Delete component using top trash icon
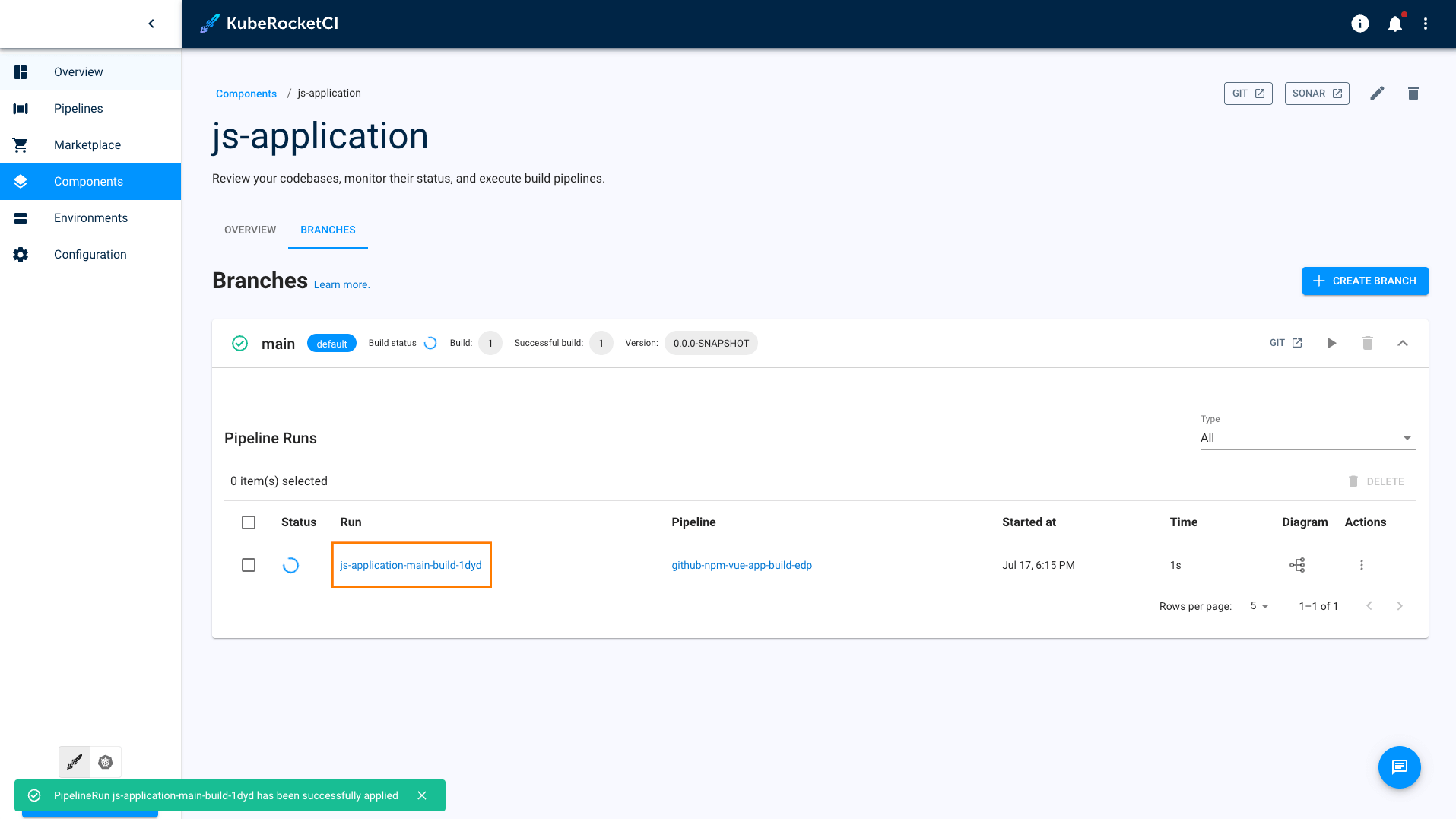Screen dimensions: 1456x819 click(1413, 94)
